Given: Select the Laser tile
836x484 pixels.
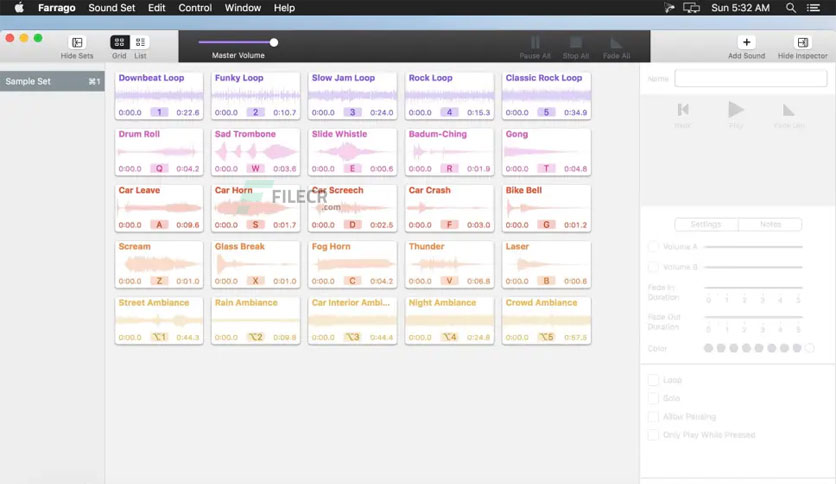Looking at the screenshot, I should [x=546, y=264].
